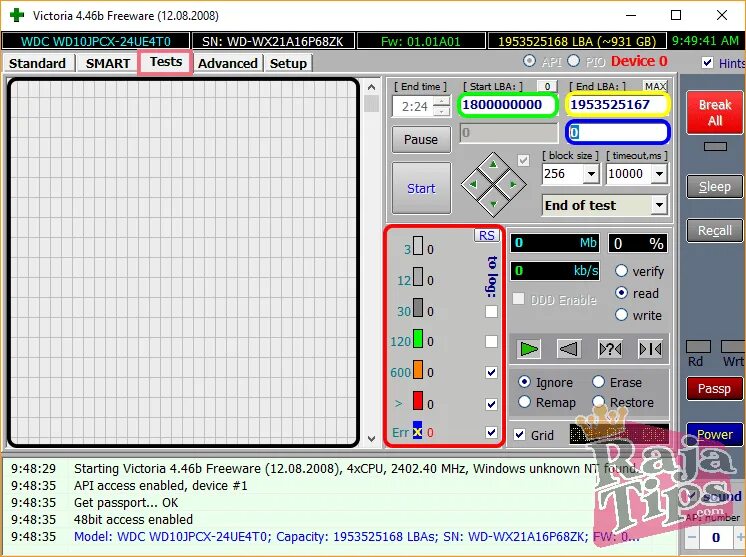
Task: Click the Recall button
Action: click(x=715, y=231)
